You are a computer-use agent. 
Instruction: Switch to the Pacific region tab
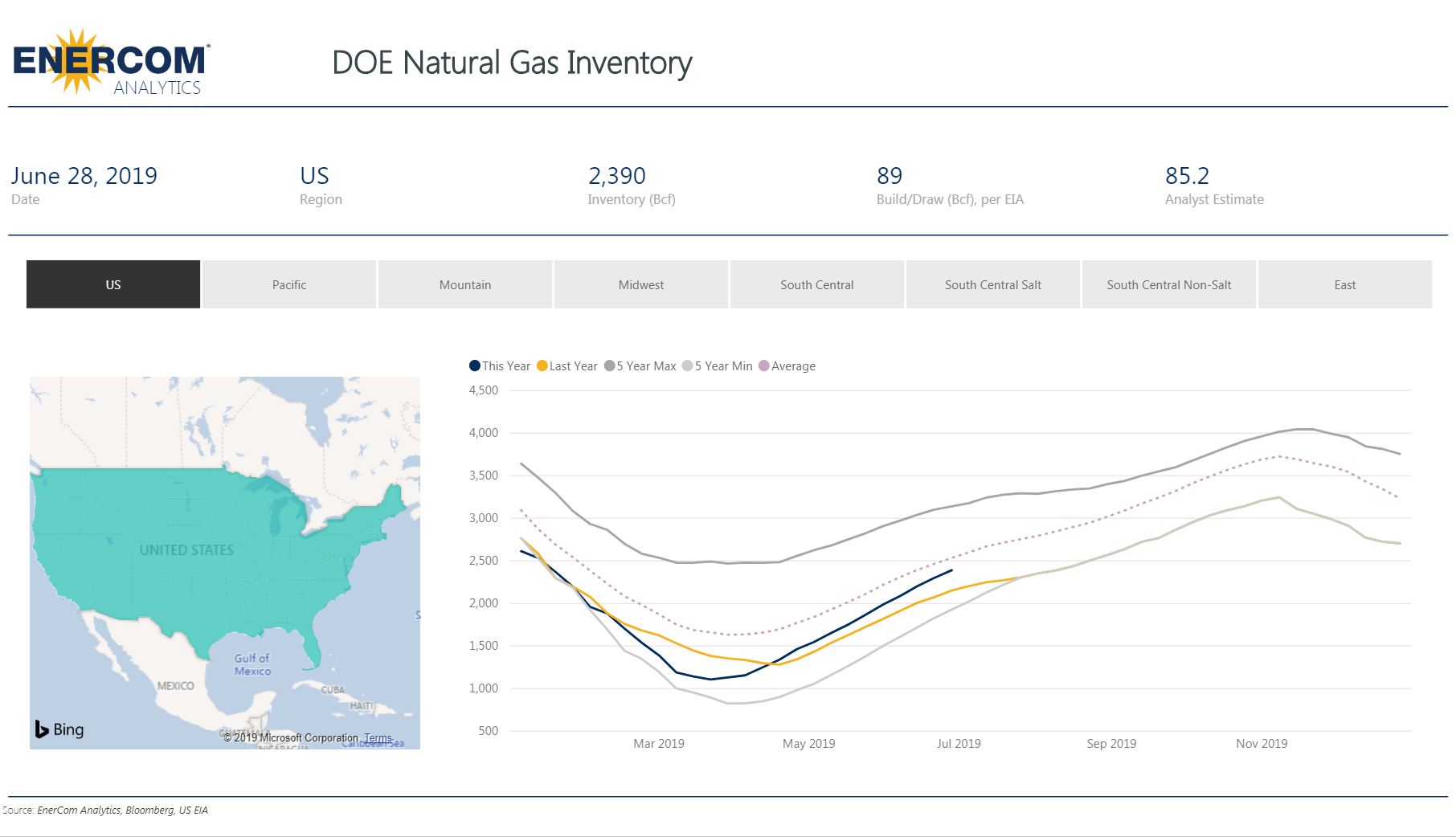click(289, 284)
